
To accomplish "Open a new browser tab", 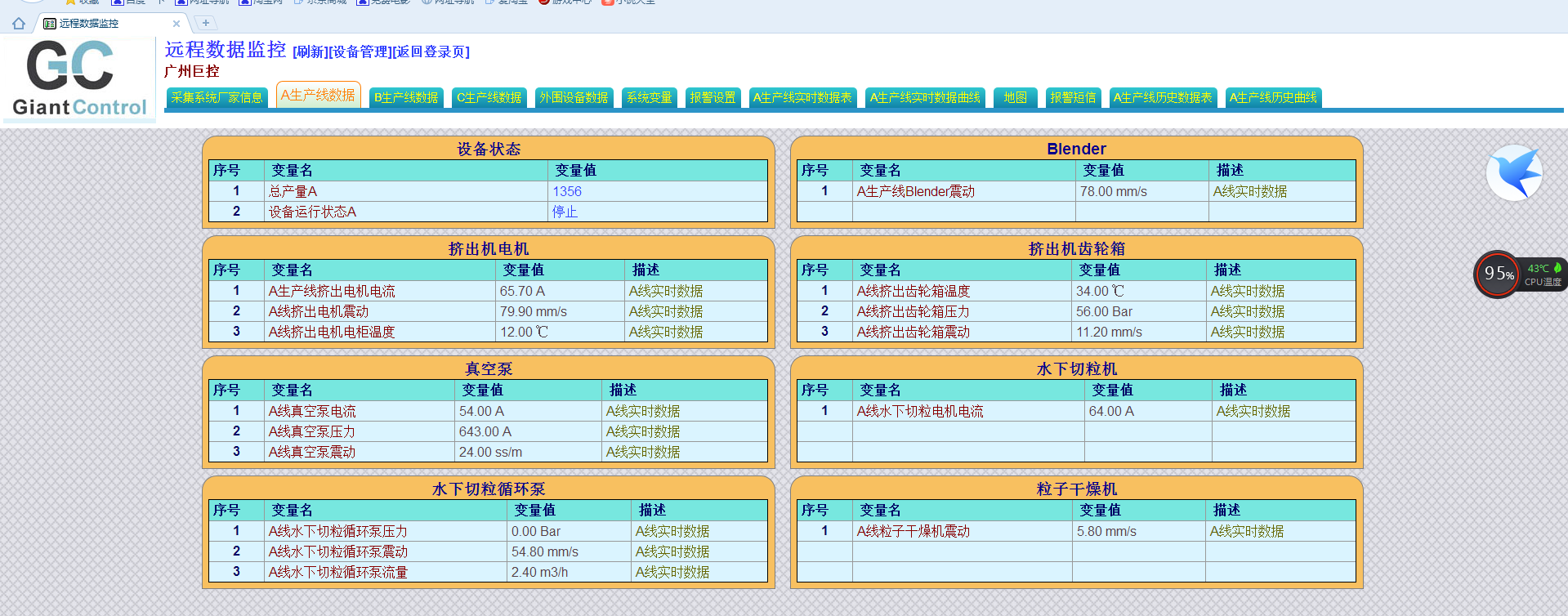I will pyautogui.click(x=206, y=23).
